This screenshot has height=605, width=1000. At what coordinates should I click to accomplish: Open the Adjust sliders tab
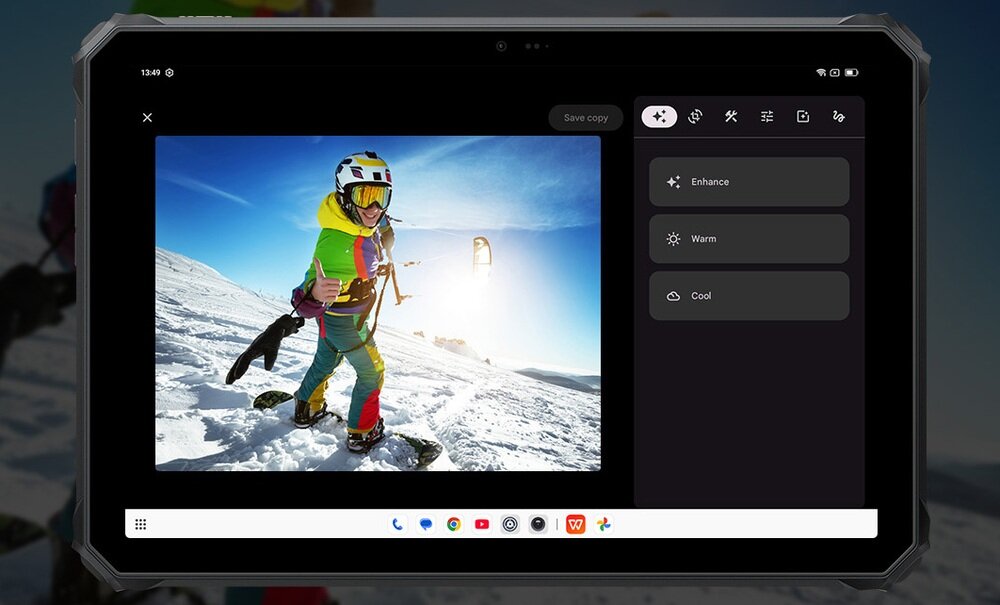click(767, 117)
